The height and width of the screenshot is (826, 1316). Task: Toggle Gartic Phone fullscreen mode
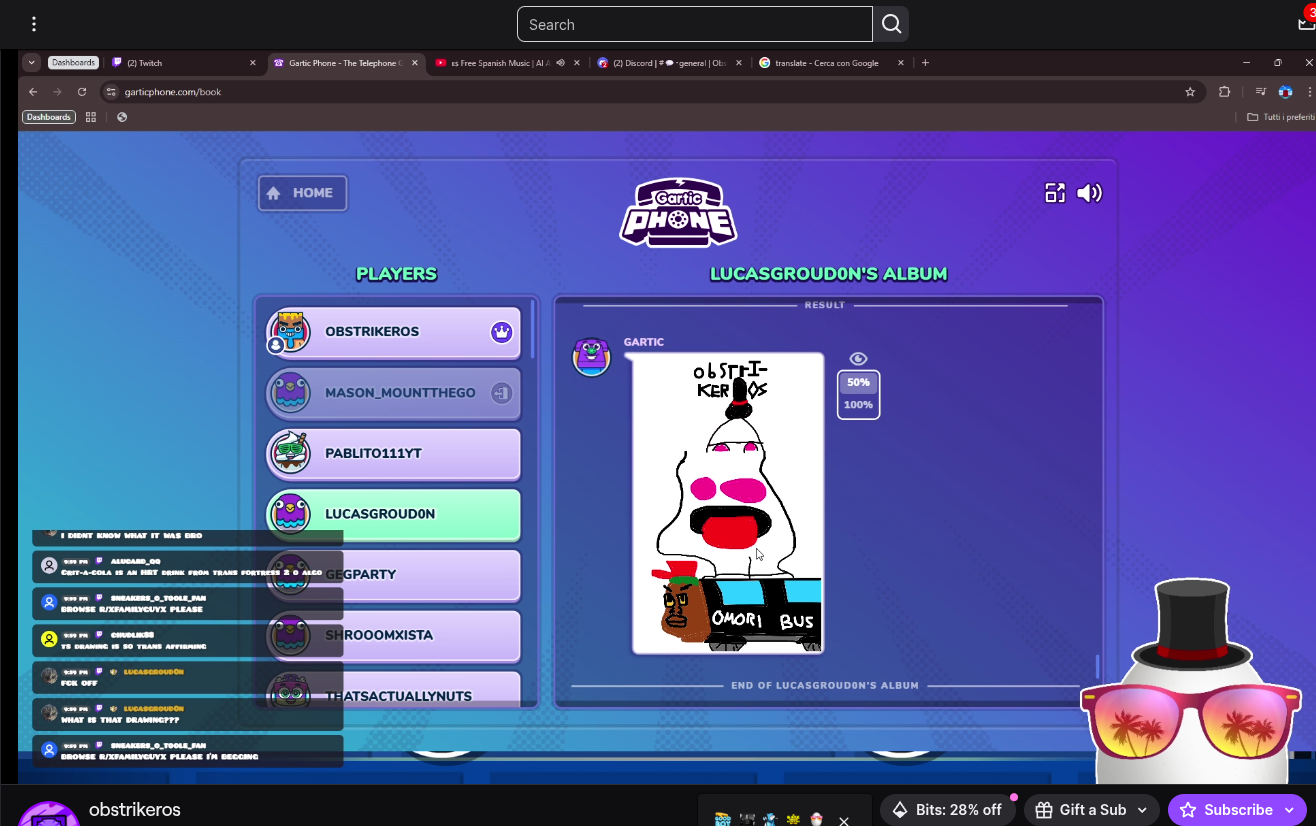pos(1055,193)
